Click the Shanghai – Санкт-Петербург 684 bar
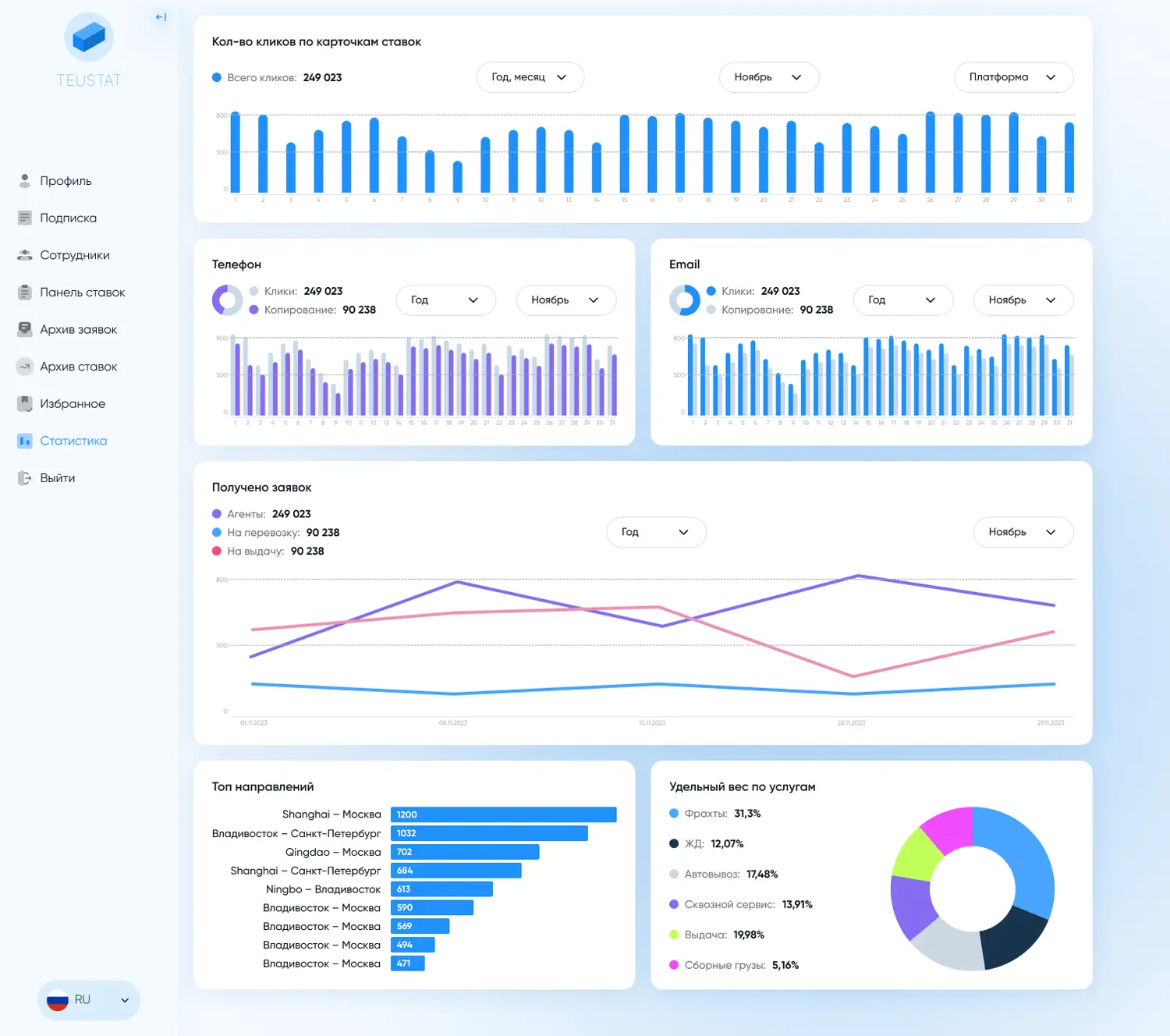The image size is (1170, 1036). [456, 871]
